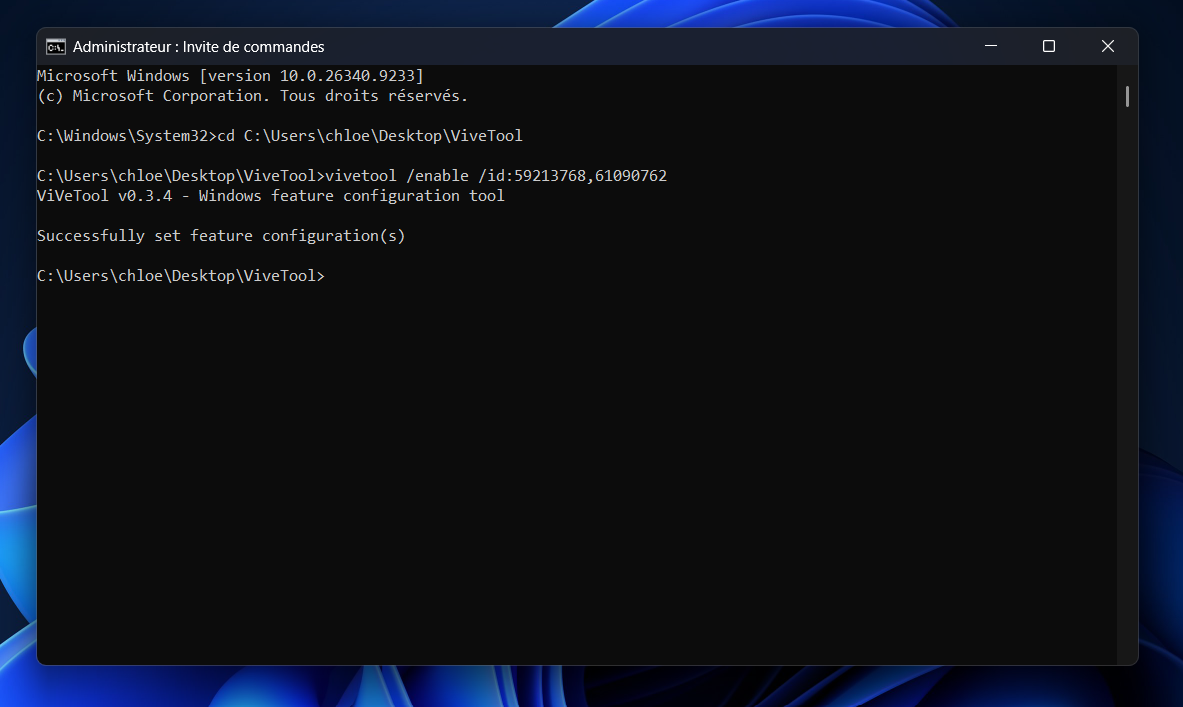Close the Invite de commandes window

click(1108, 46)
